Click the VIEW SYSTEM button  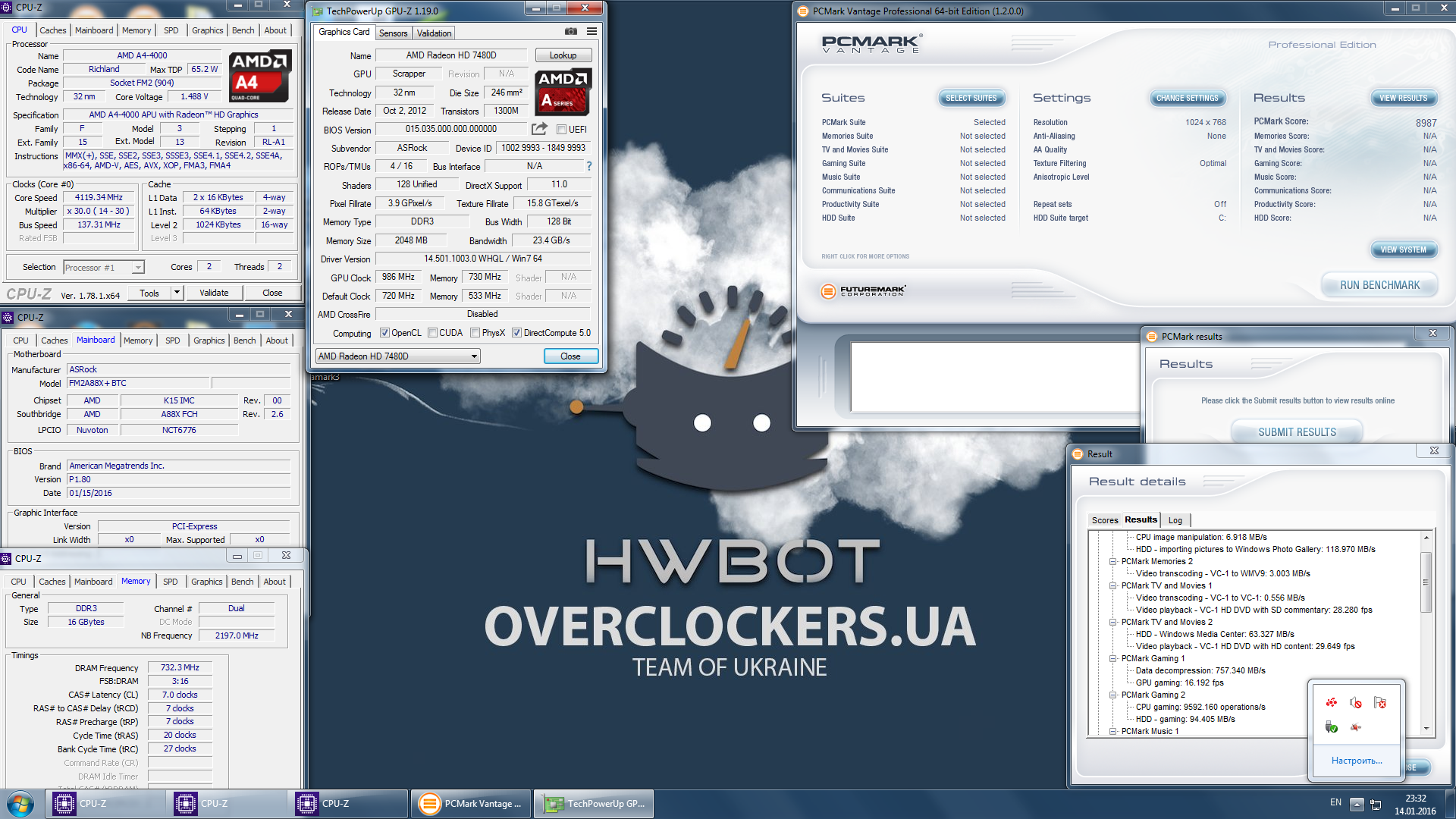(1403, 249)
